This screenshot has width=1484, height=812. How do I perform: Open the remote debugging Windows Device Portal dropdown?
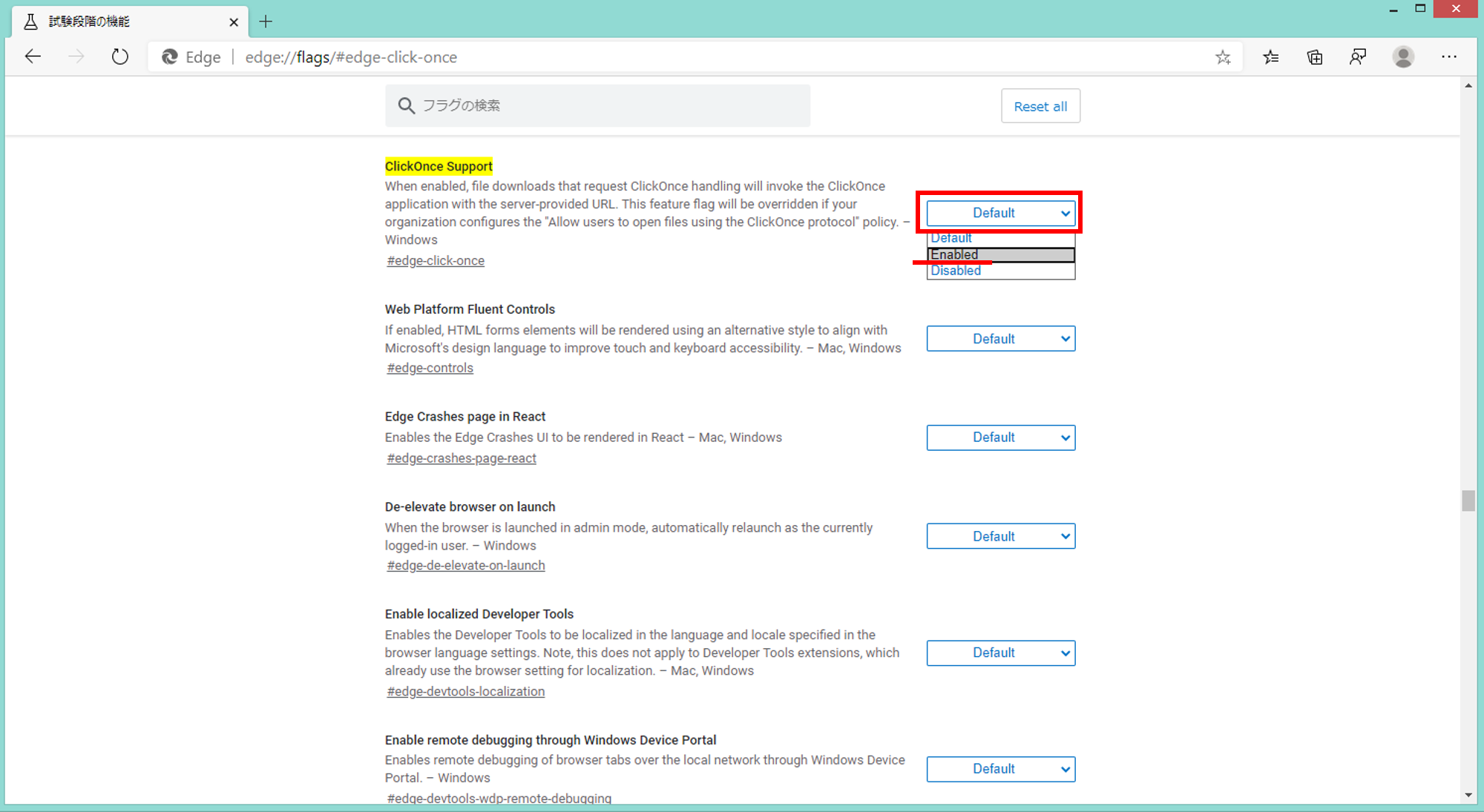pos(1000,769)
